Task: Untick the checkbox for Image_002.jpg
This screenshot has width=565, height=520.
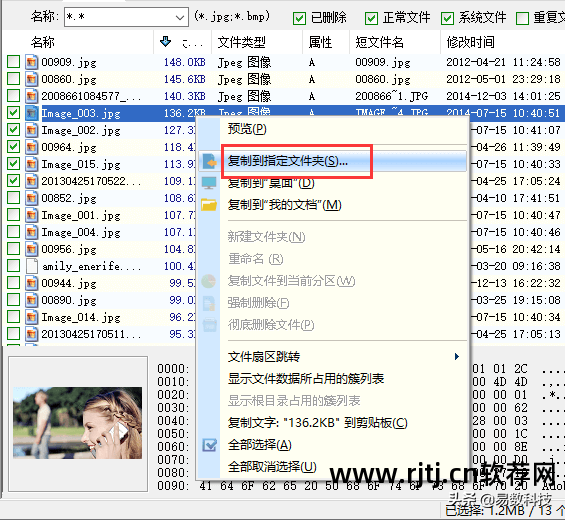Action: (x=13, y=130)
